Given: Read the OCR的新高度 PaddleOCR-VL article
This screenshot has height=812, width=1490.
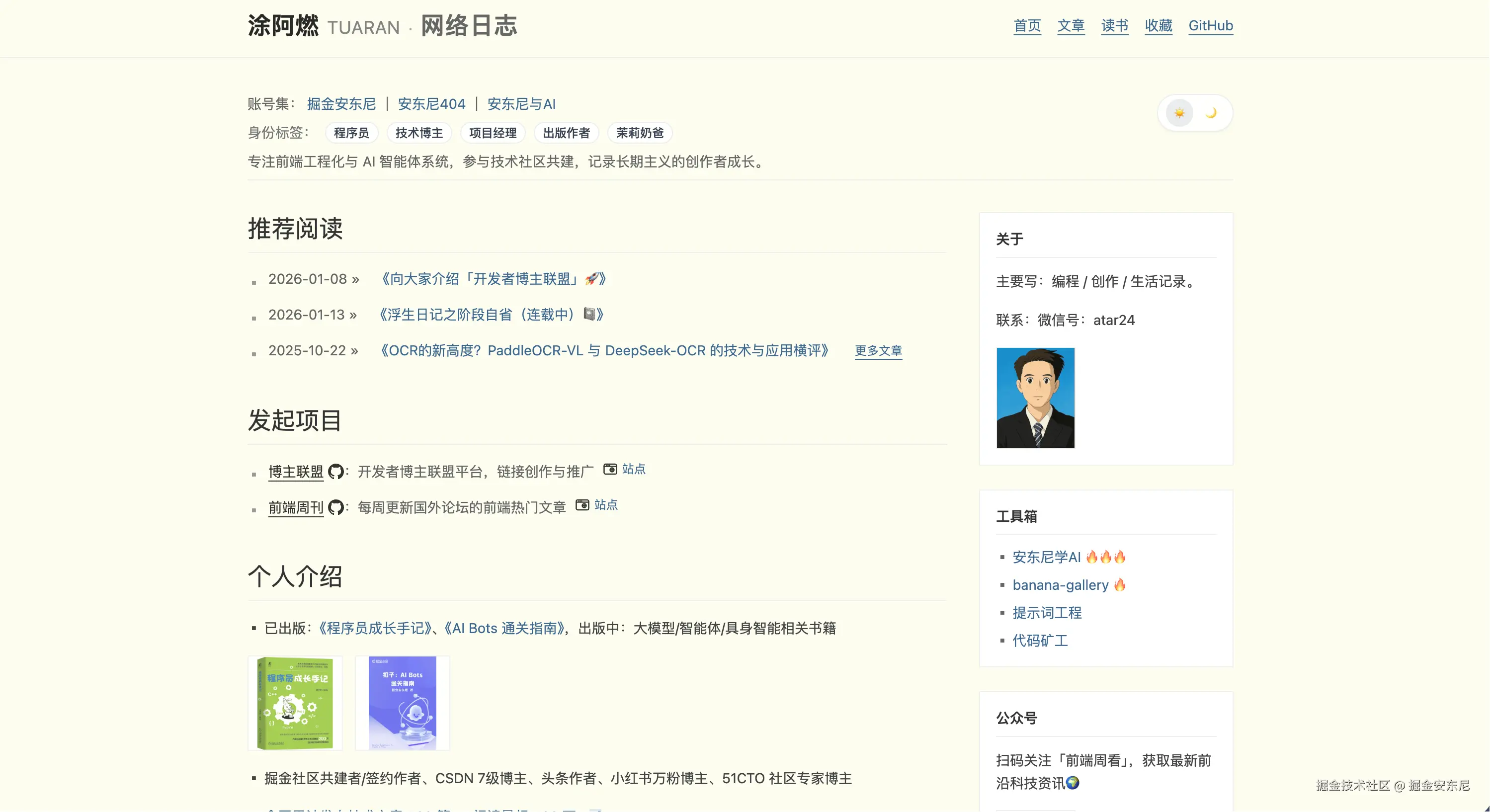Looking at the screenshot, I should tap(604, 350).
